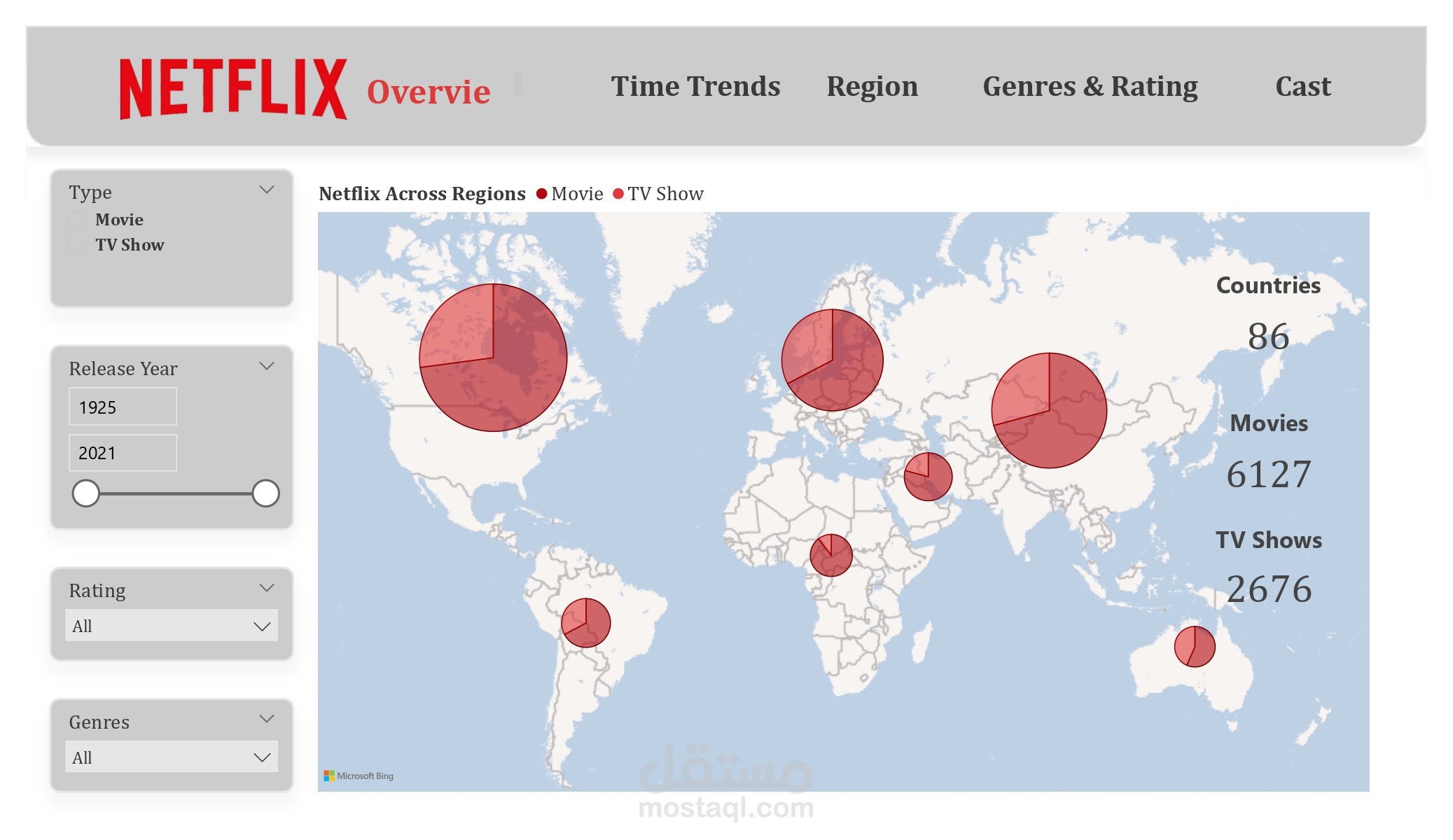Click the Movies count 6127
Image resolution: width=1453 pixels, height=840 pixels.
[1269, 475]
